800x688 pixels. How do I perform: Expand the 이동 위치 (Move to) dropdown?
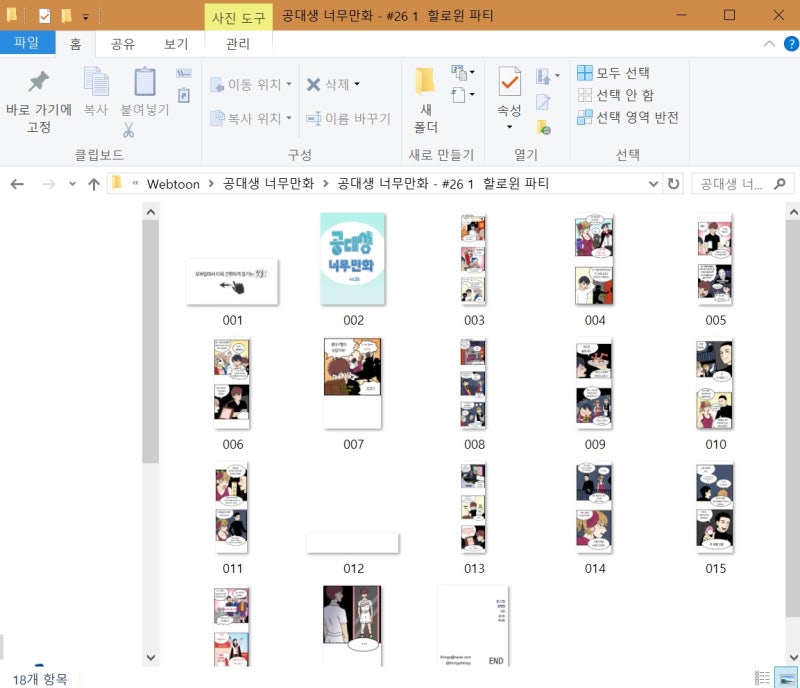coord(289,84)
